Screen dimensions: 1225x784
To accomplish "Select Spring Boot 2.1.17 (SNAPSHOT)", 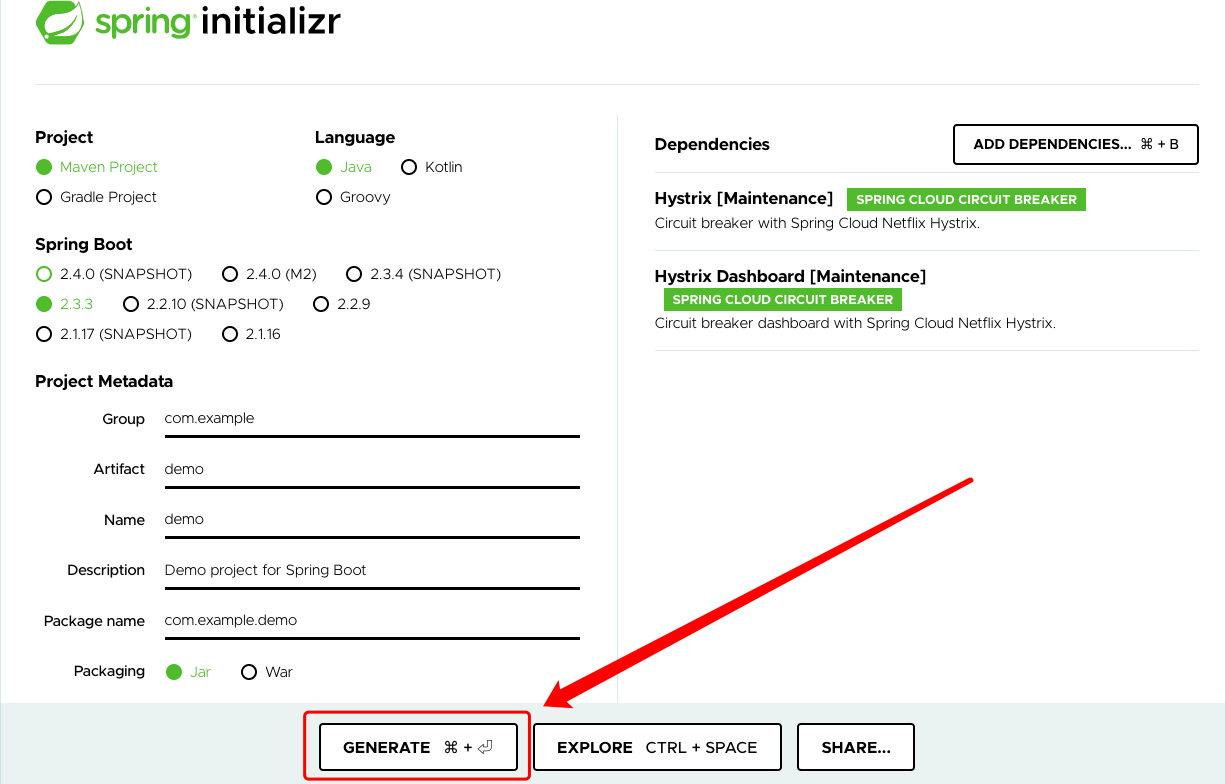I will 114,334.
